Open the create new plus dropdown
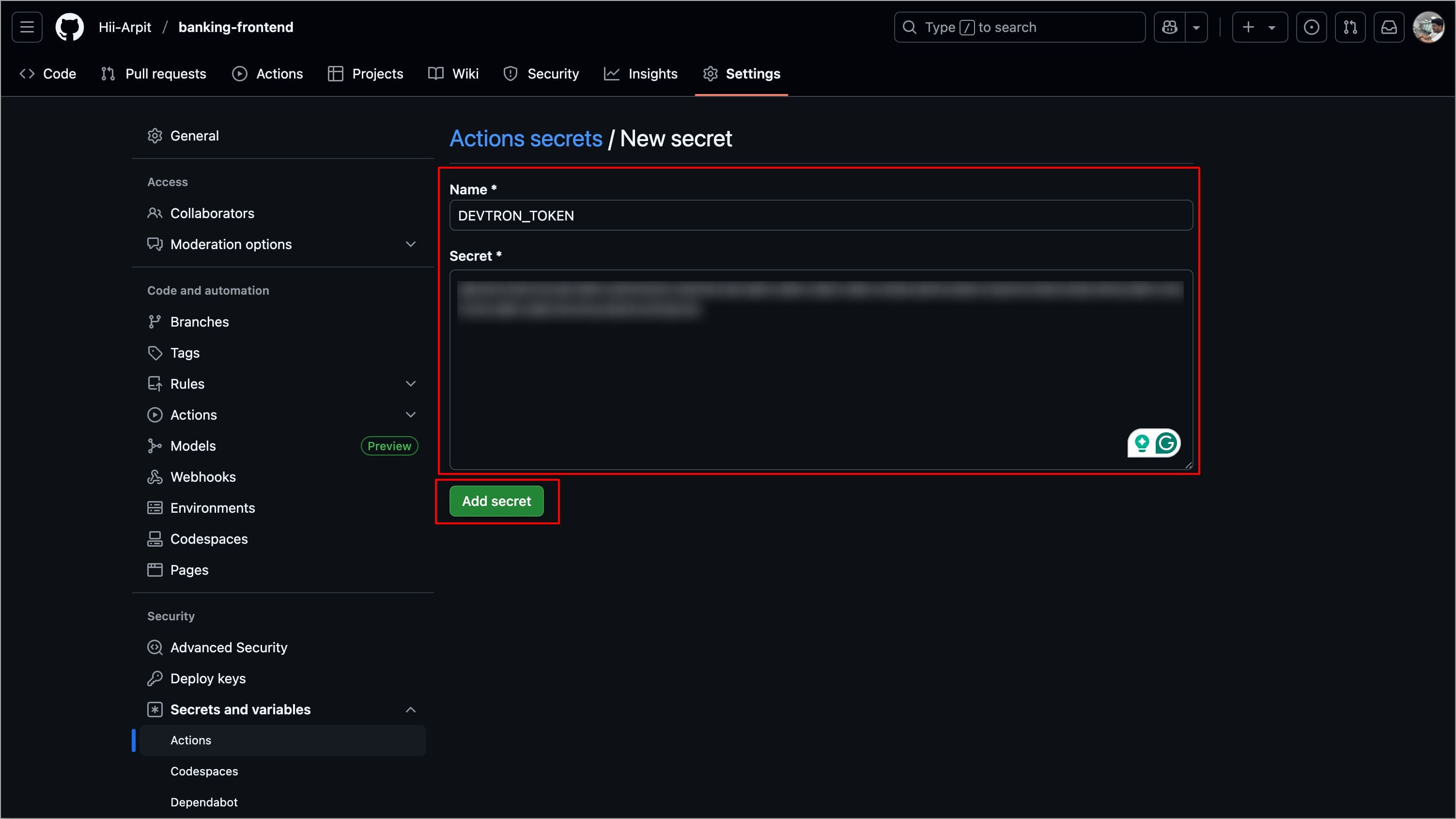 pyautogui.click(x=1259, y=27)
